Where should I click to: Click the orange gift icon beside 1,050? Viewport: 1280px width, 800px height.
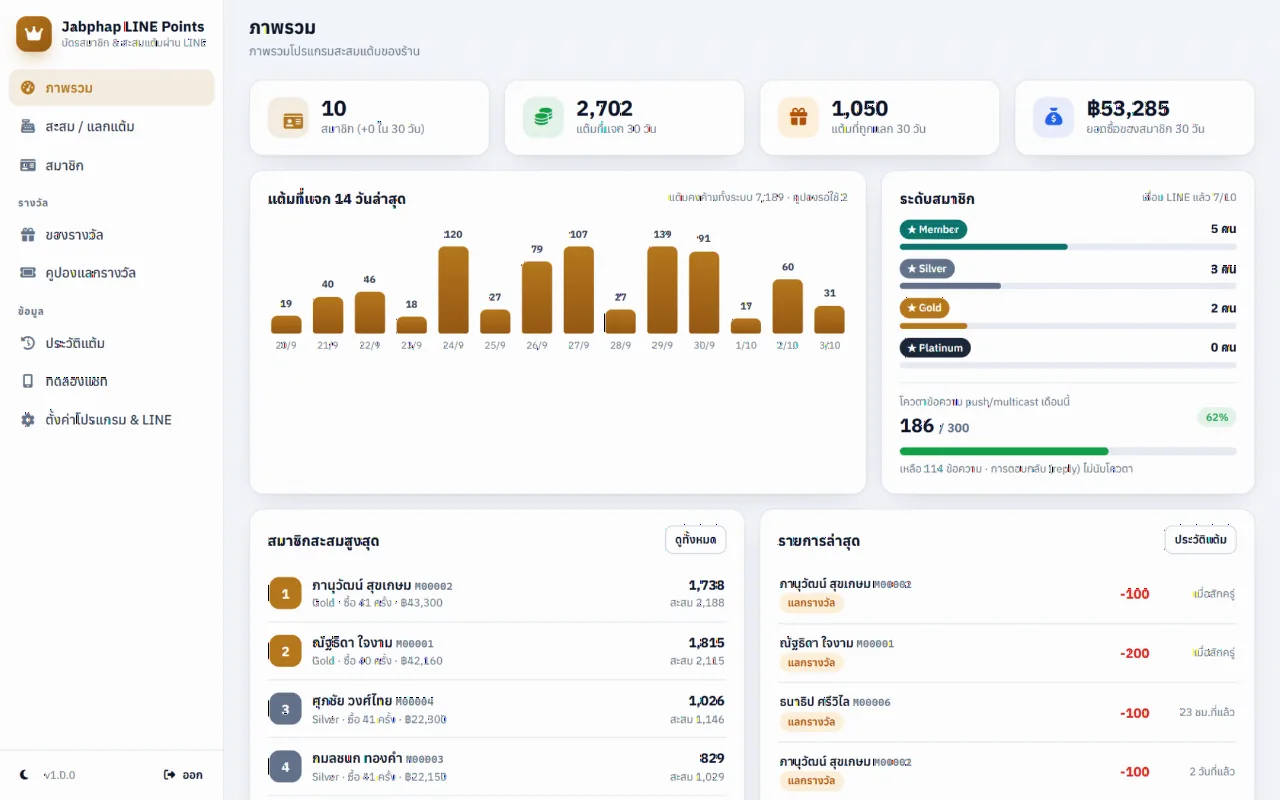798,118
